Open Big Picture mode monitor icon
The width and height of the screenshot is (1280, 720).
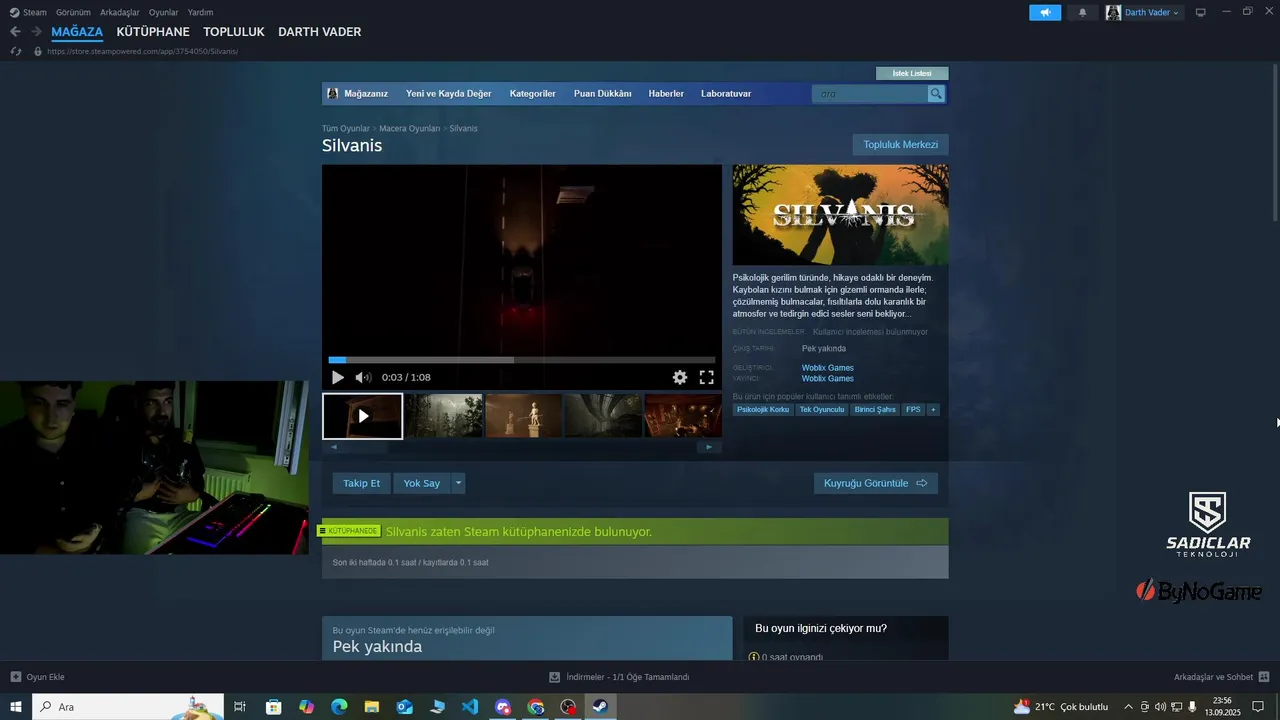1200,13
